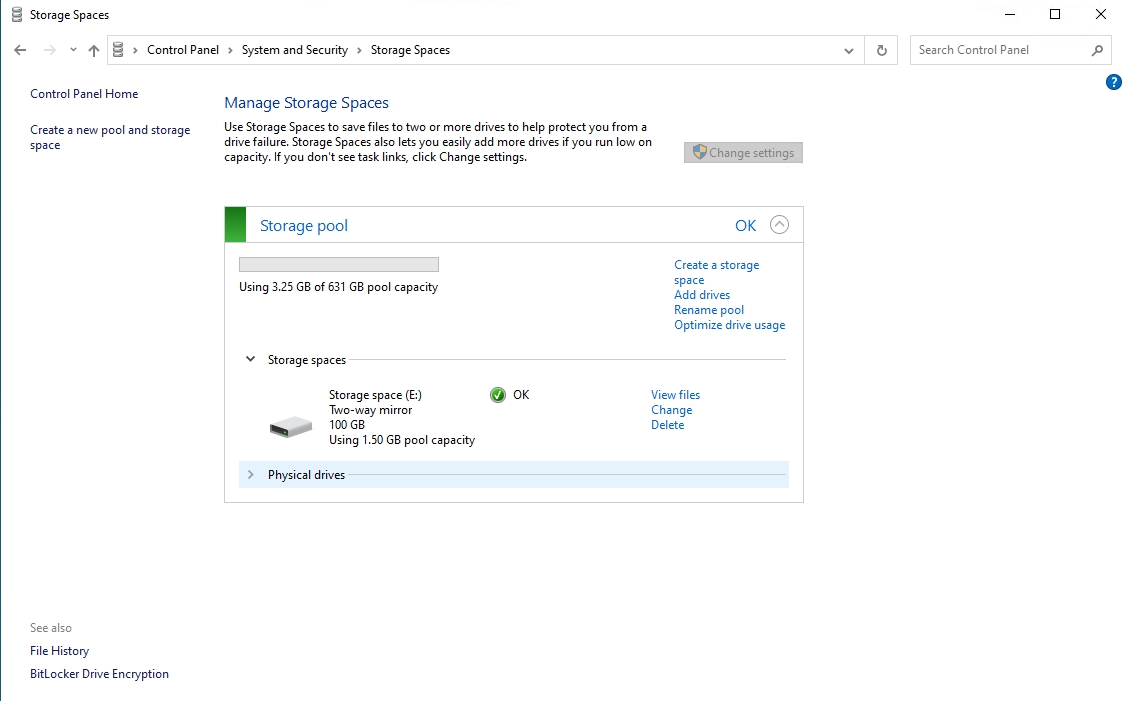Click the up one level arrow
This screenshot has width=1124, height=701.
[x=93, y=49]
